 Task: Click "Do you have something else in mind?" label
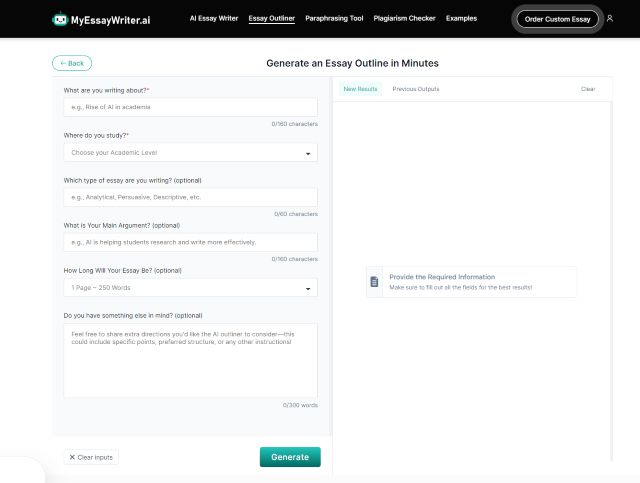pyautogui.click(x=133, y=316)
